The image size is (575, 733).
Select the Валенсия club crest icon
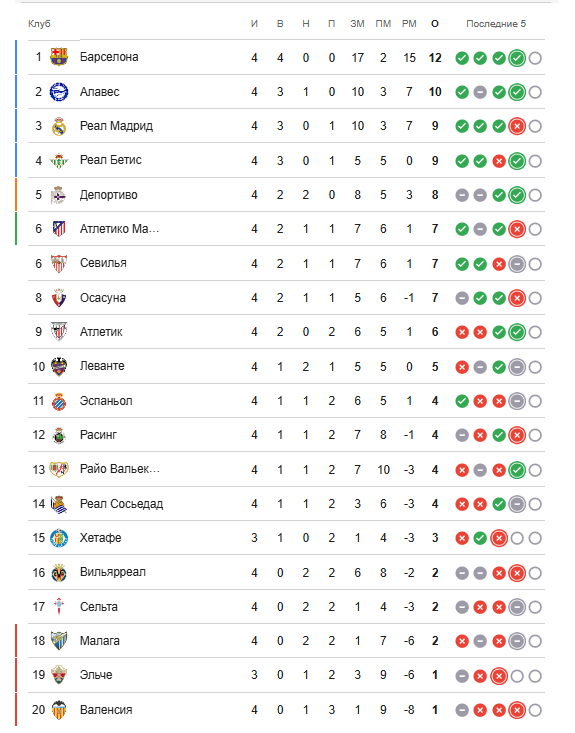tap(59, 710)
